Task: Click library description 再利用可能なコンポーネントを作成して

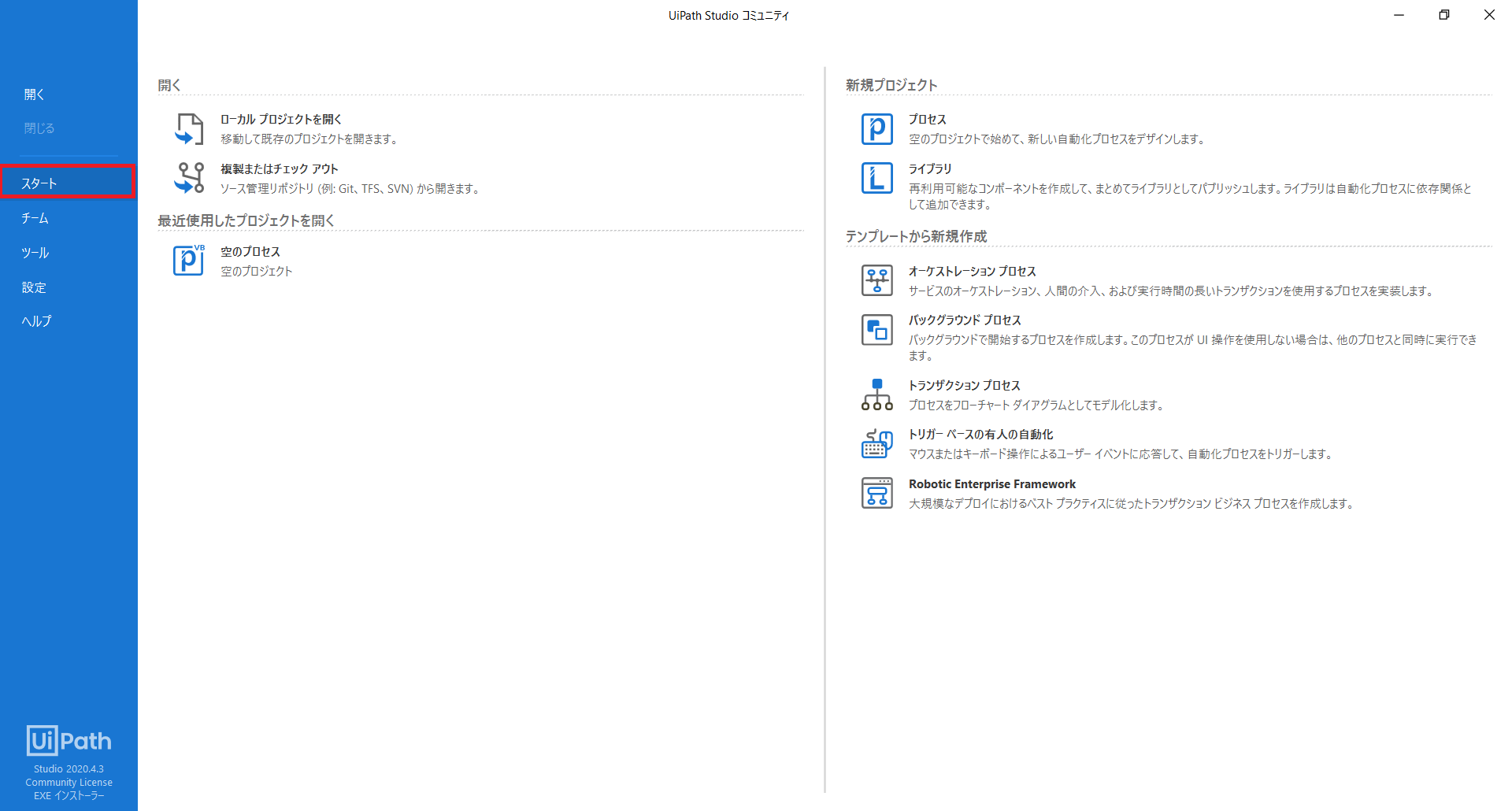Action: [1191, 197]
